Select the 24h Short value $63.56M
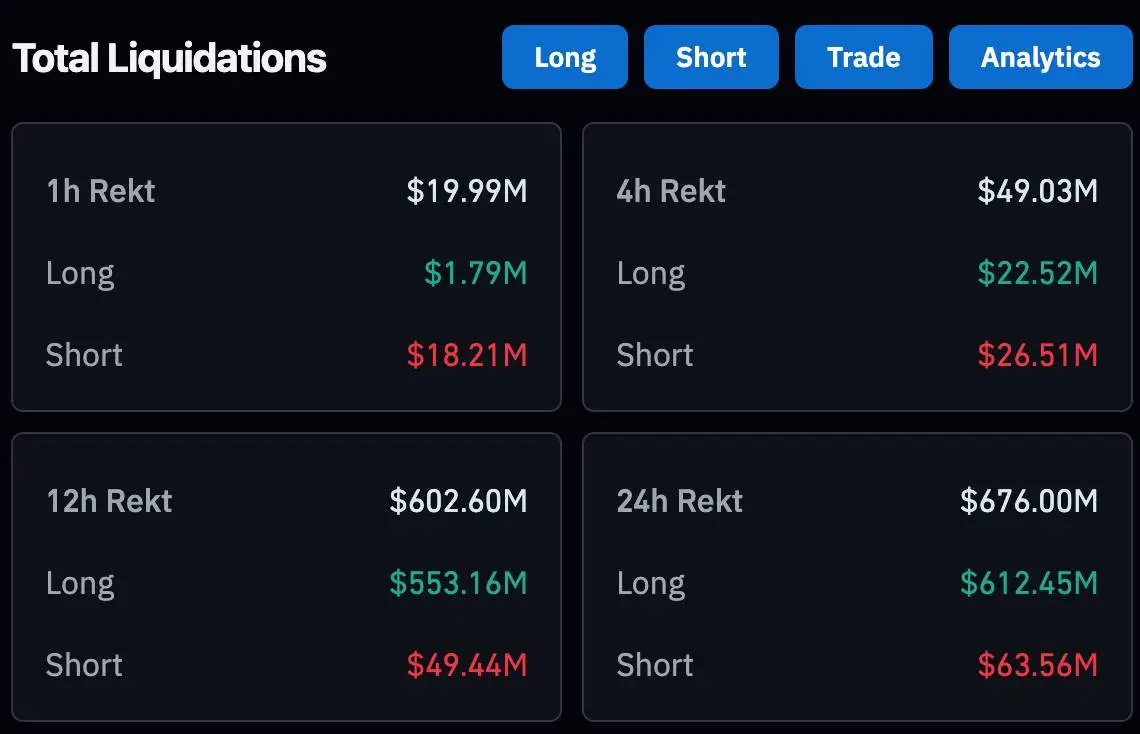 pyautogui.click(x=1037, y=665)
